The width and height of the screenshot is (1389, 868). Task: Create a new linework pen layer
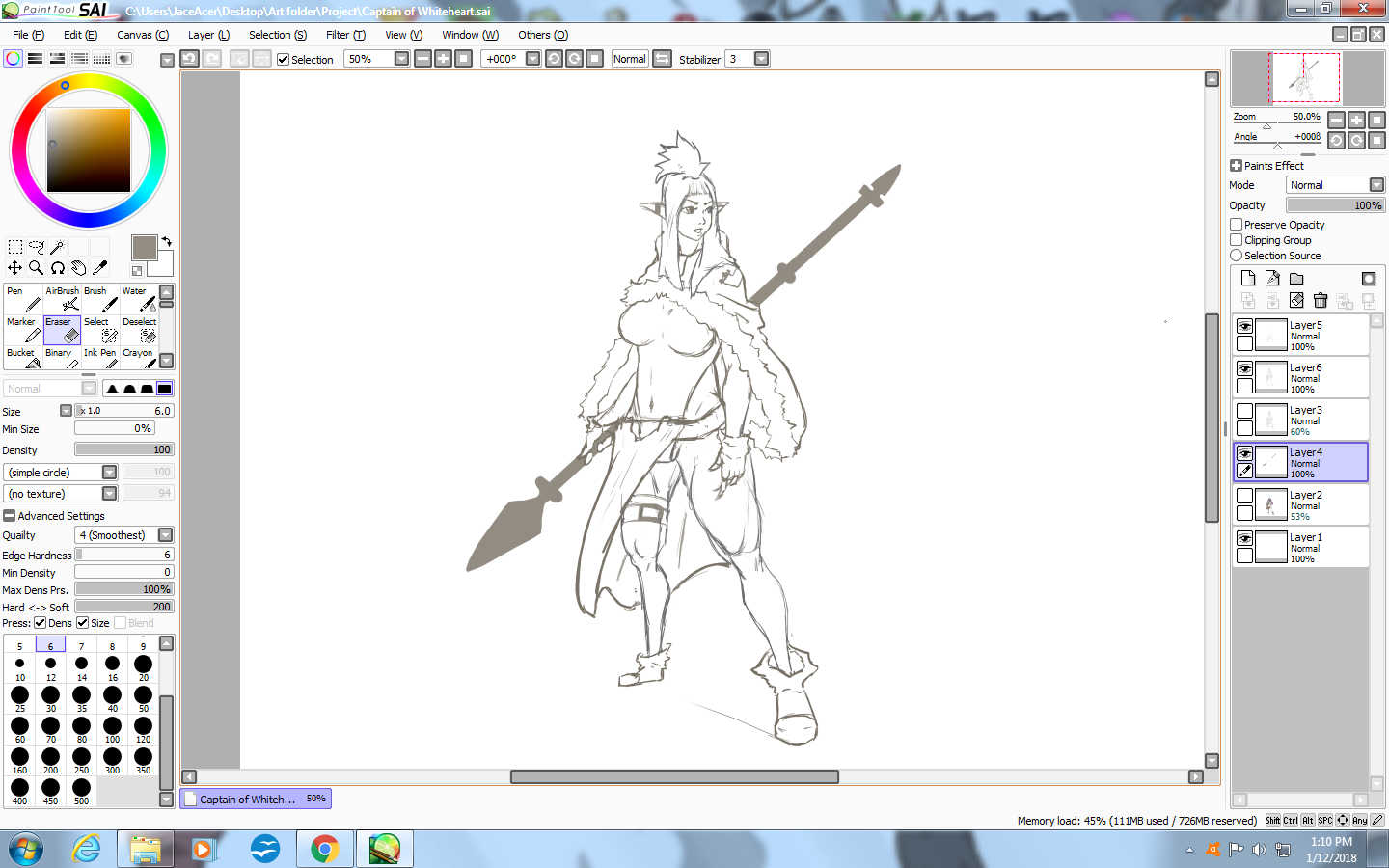pos(1272,278)
